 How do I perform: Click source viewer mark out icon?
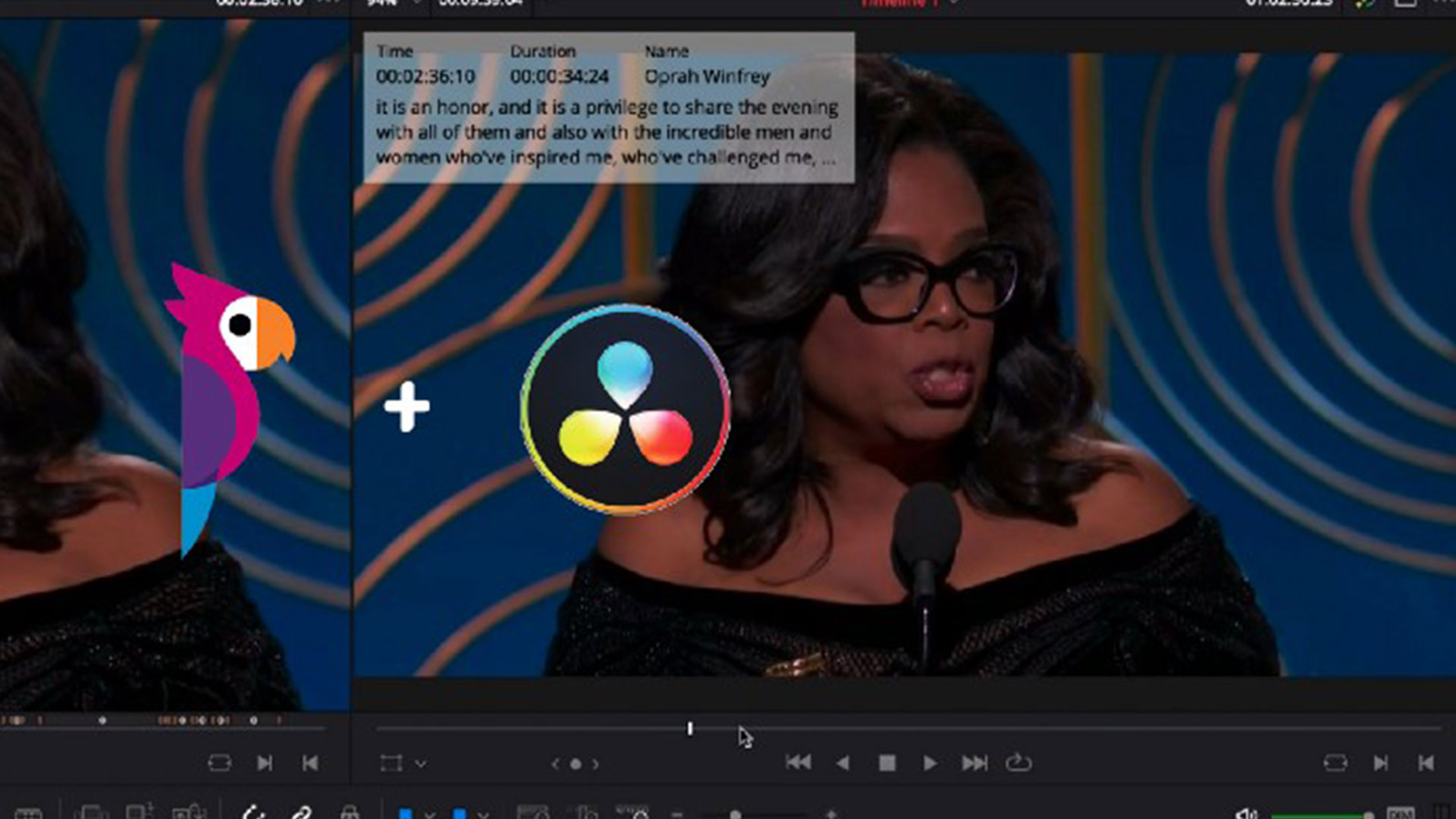coord(264,763)
